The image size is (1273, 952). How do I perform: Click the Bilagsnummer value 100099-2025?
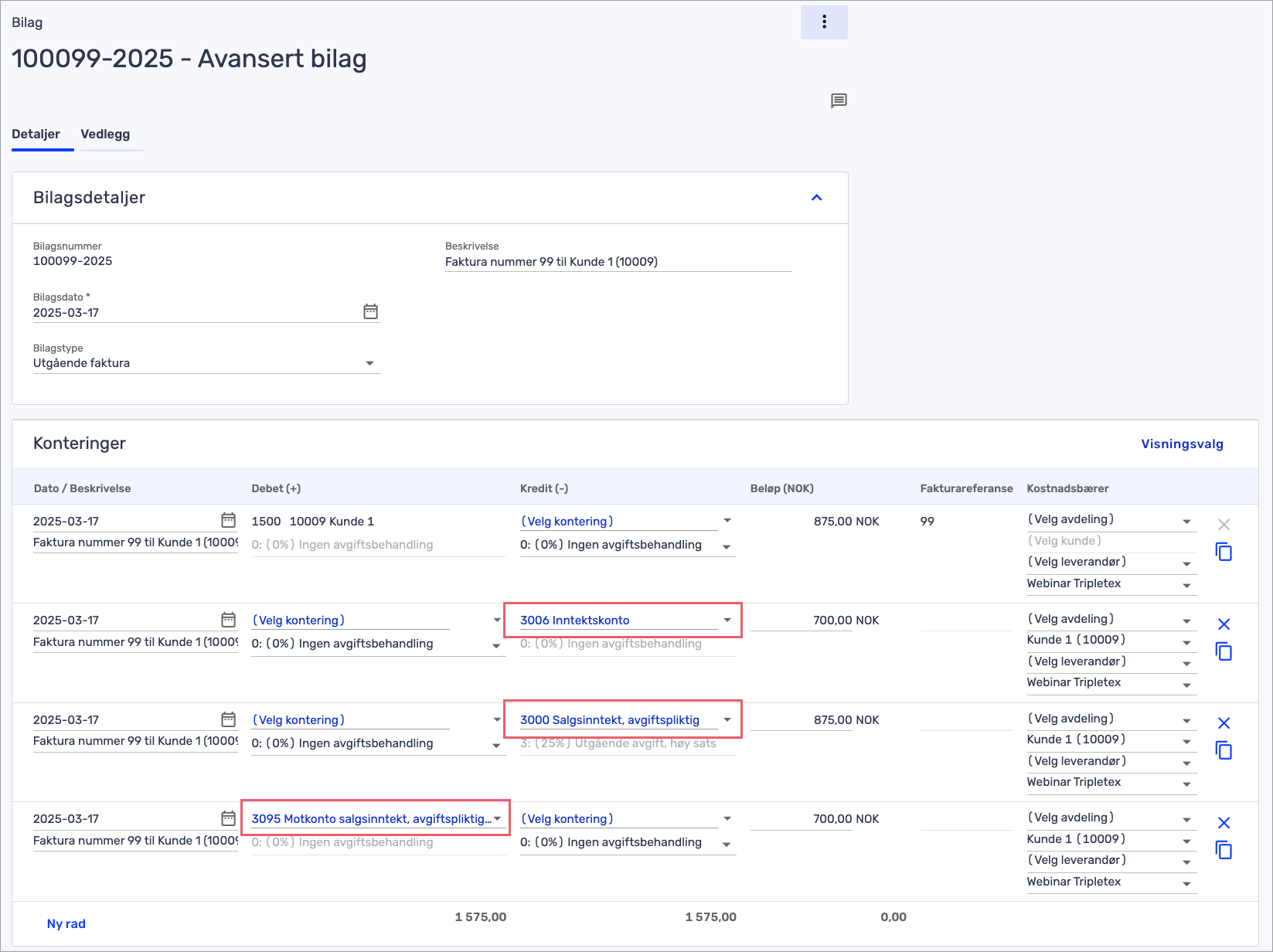click(x=73, y=261)
